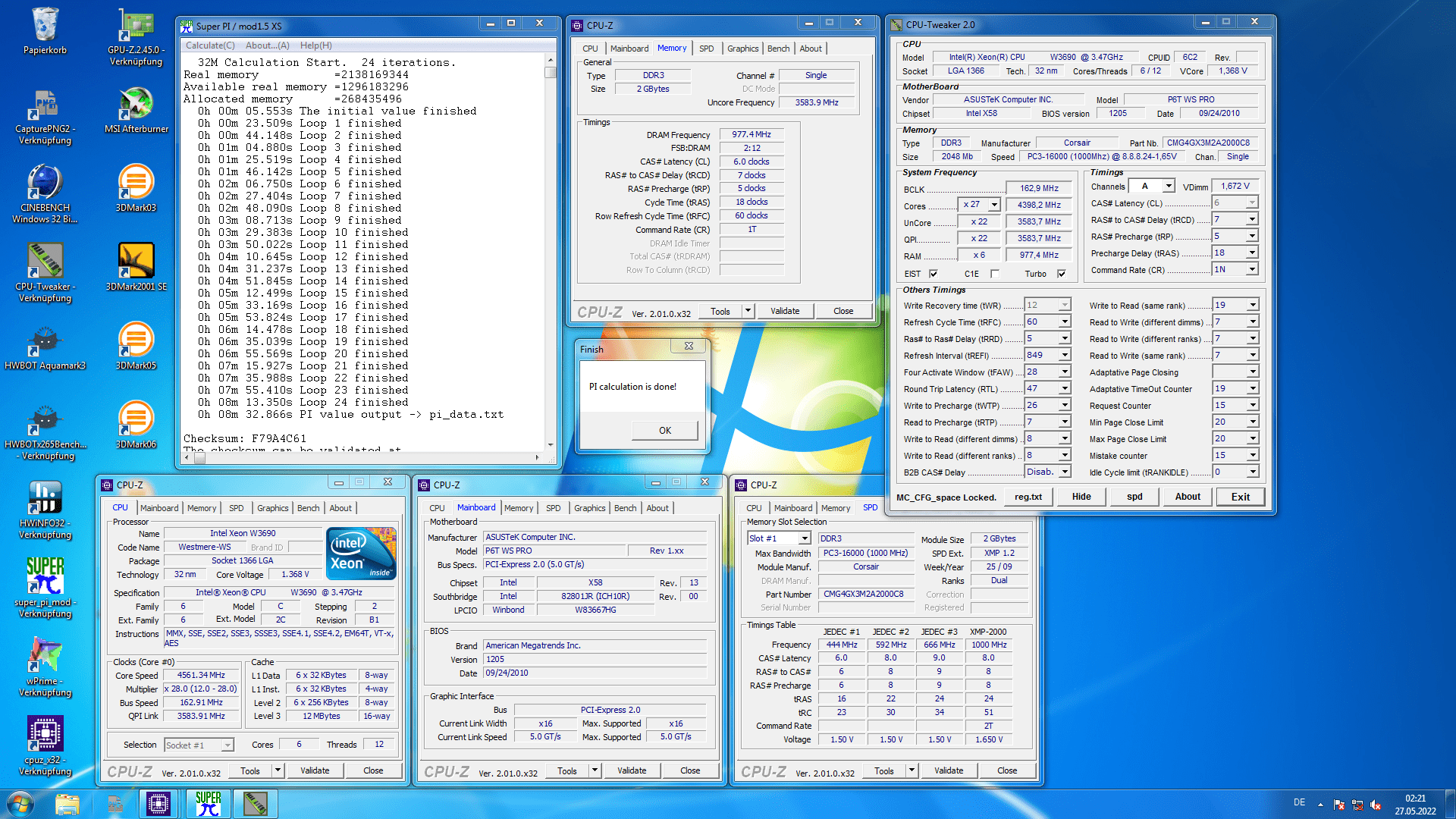Open the Write Recovery time (tWR) dropdown
Image resolution: width=1456 pixels, height=819 pixels.
[1065, 305]
